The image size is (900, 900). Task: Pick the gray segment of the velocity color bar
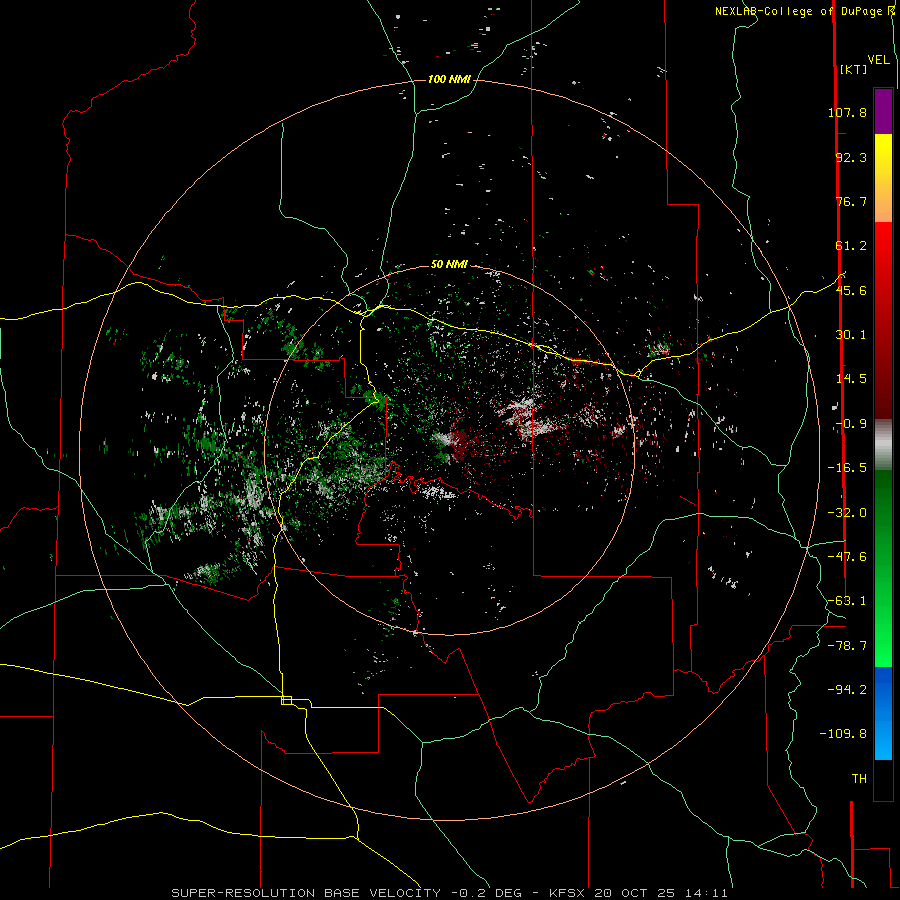tap(883, 445)
